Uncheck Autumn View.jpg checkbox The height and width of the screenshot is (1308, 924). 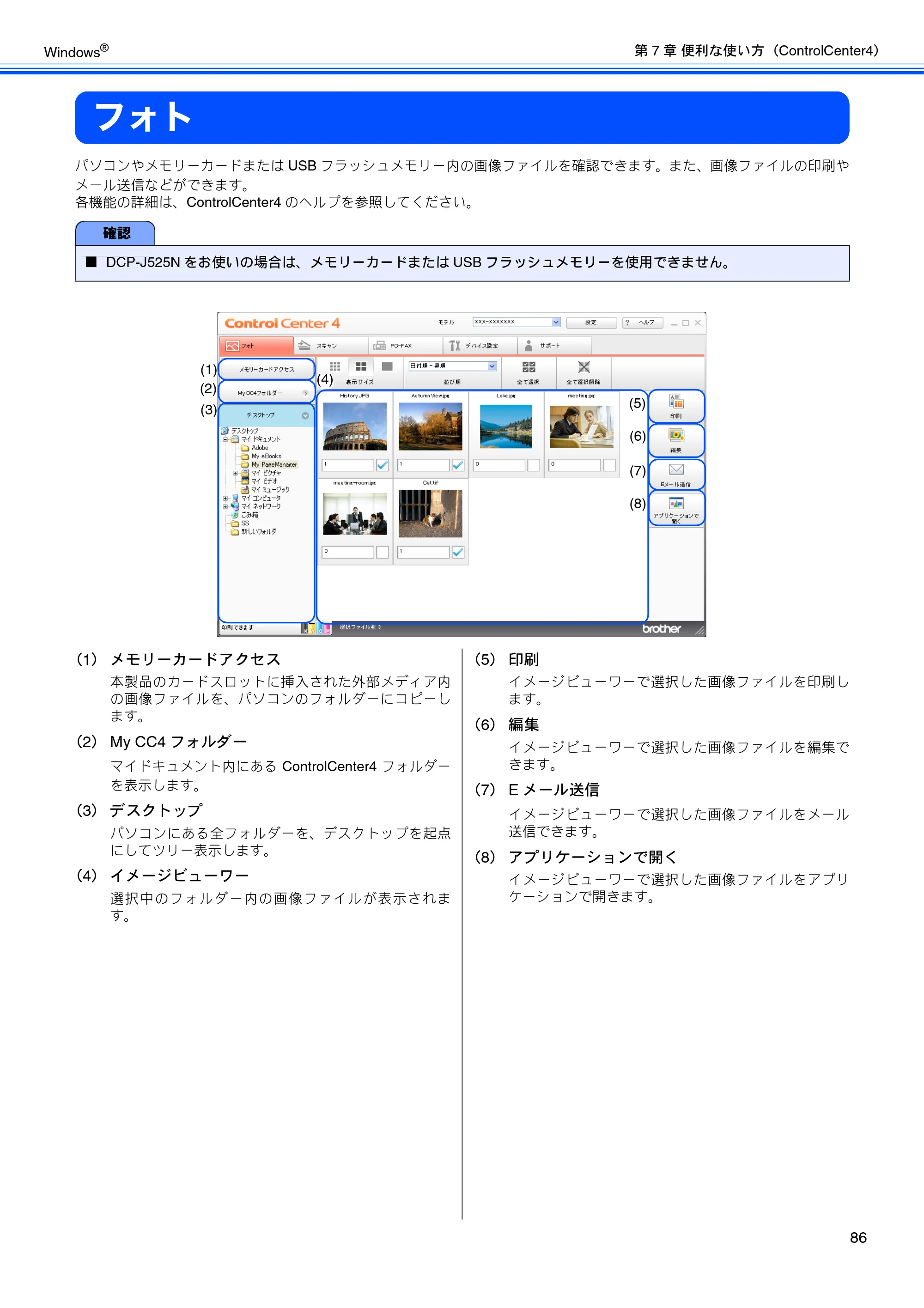tap(458, 465)
